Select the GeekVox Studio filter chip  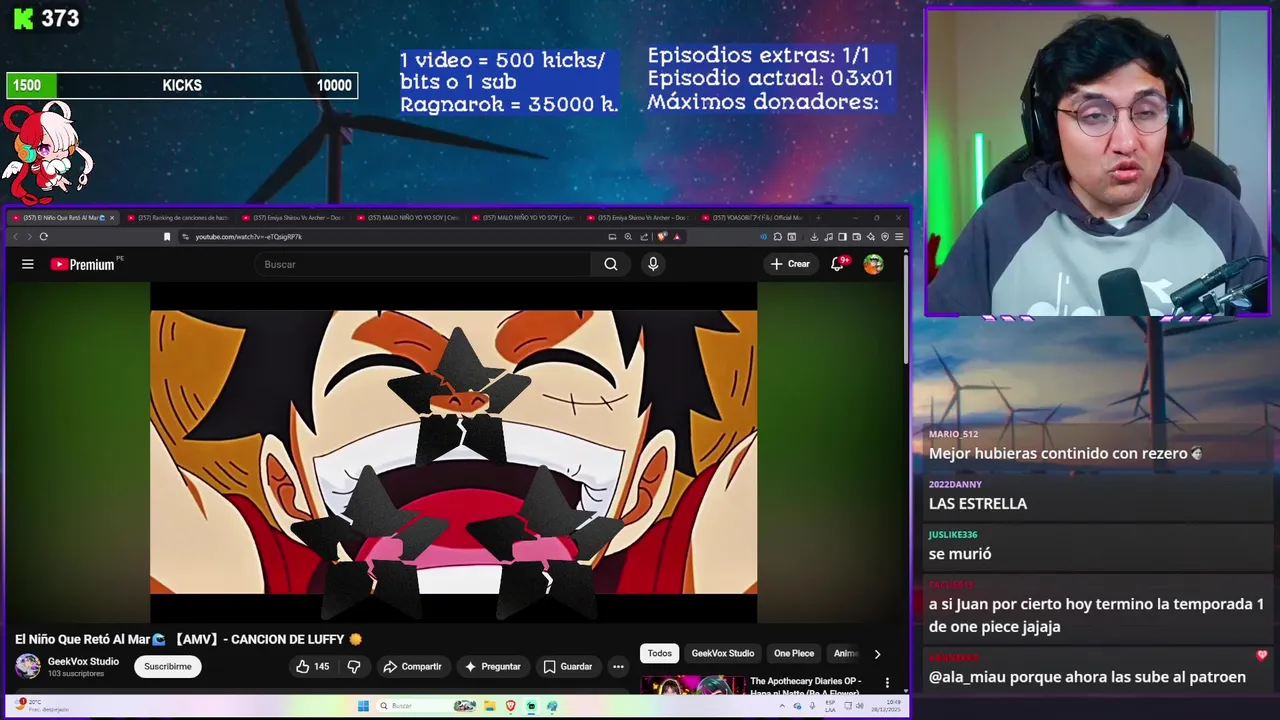tap(723, 653)
